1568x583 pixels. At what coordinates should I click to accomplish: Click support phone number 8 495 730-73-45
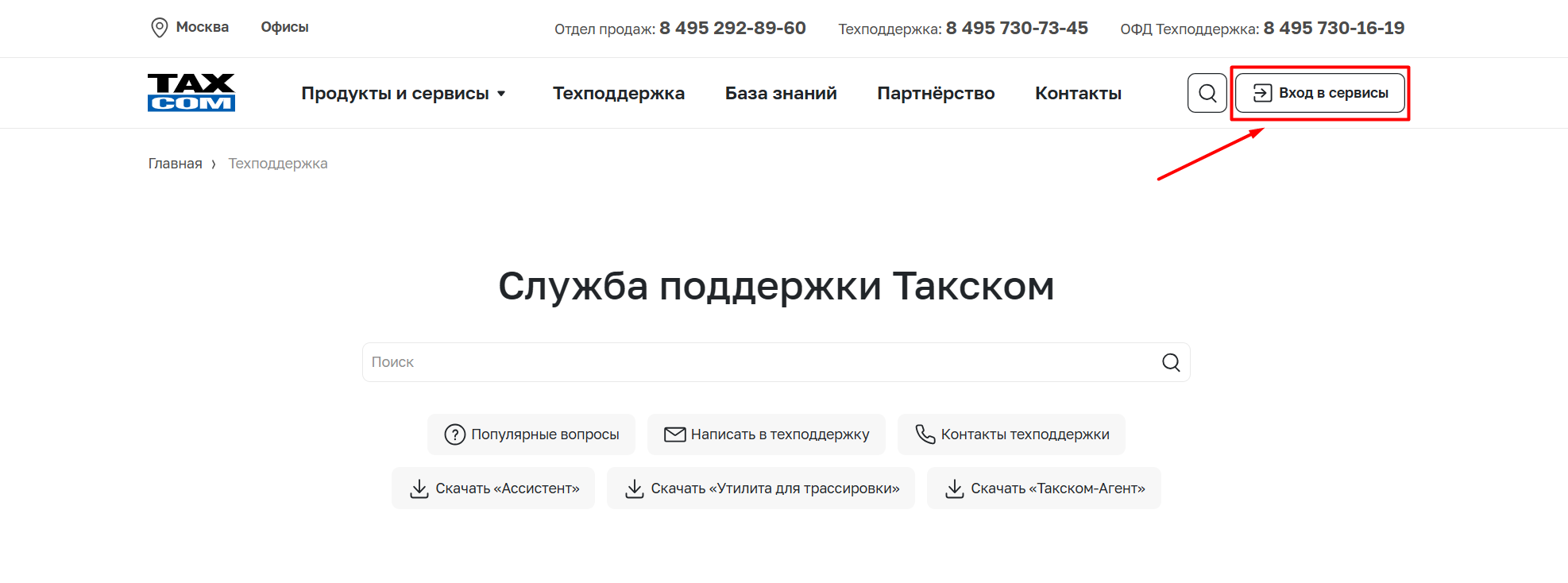[1017, 28]
